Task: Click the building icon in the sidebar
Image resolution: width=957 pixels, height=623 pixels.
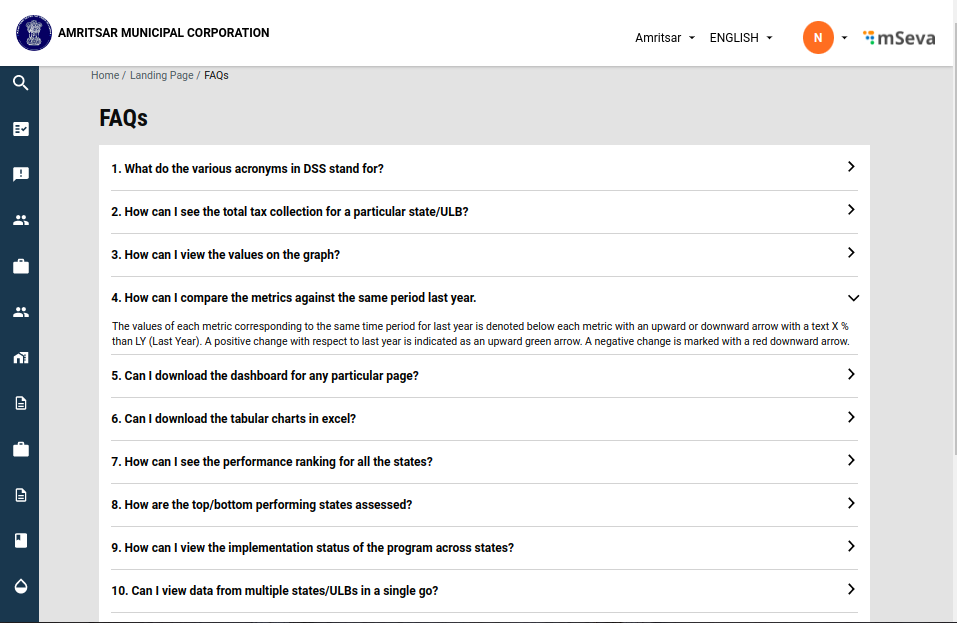Action: click(20, 358)
